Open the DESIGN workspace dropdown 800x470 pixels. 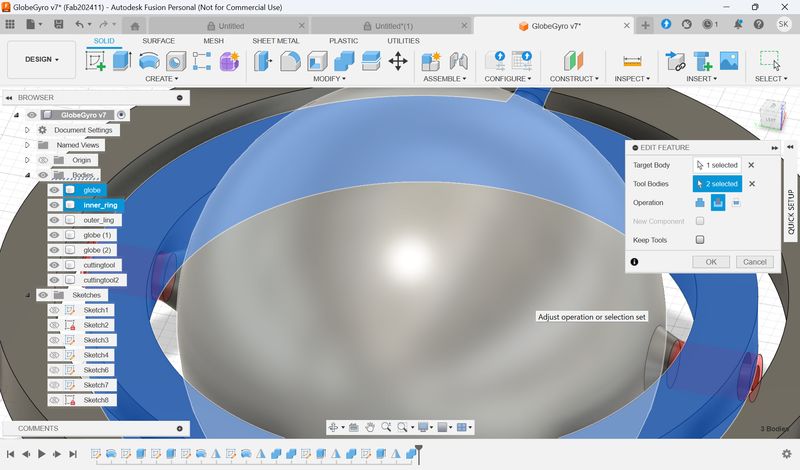click(x=42, y=59)
